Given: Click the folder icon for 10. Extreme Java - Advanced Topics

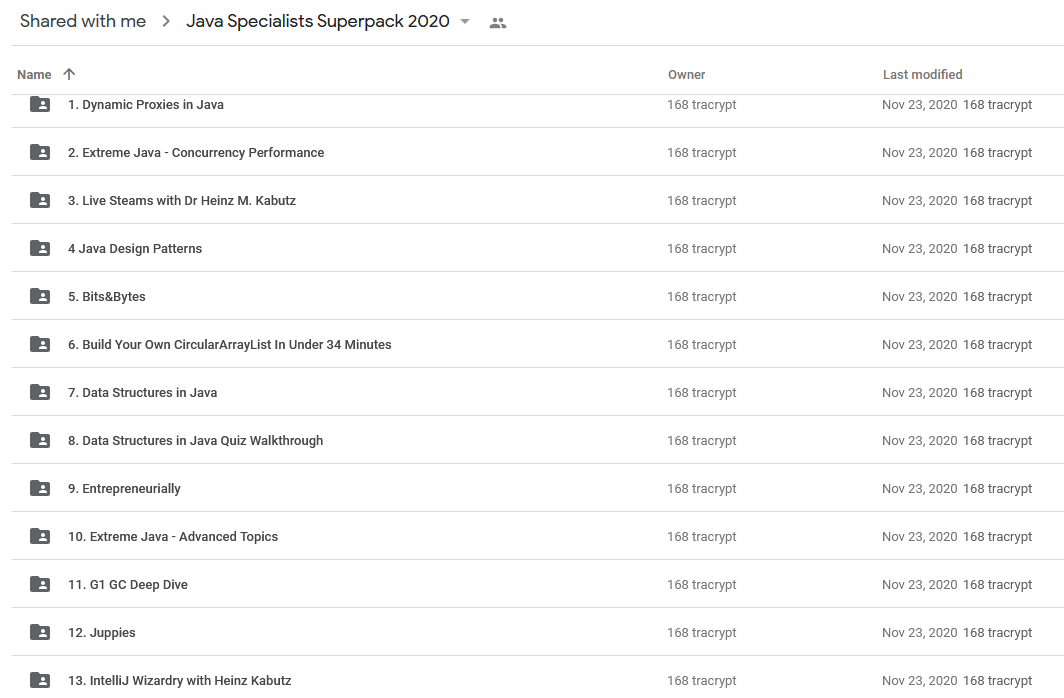Looking at the screenshot, I should coord(40,537).
